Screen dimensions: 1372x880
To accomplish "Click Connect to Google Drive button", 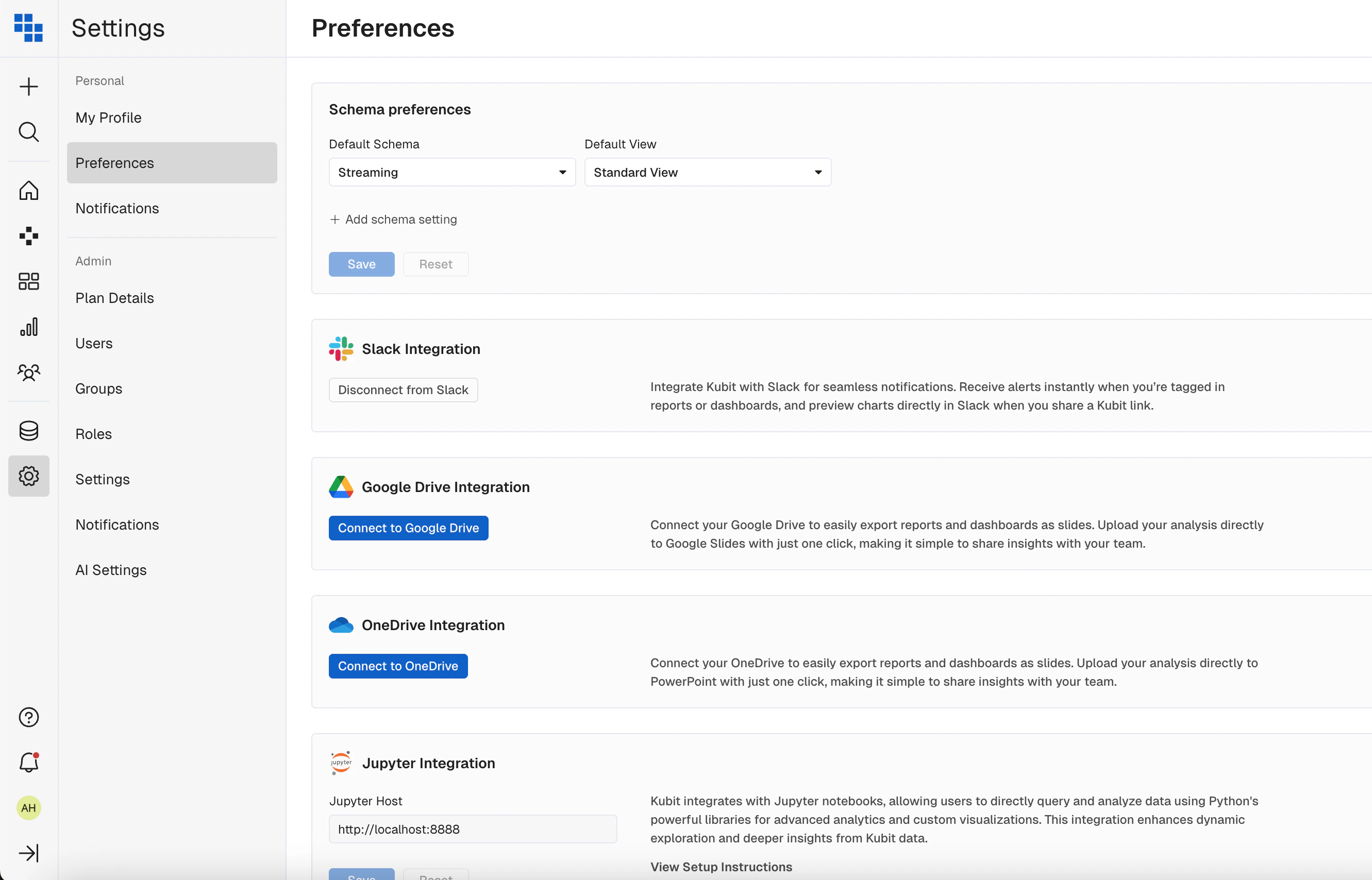I will coord(408,528).
